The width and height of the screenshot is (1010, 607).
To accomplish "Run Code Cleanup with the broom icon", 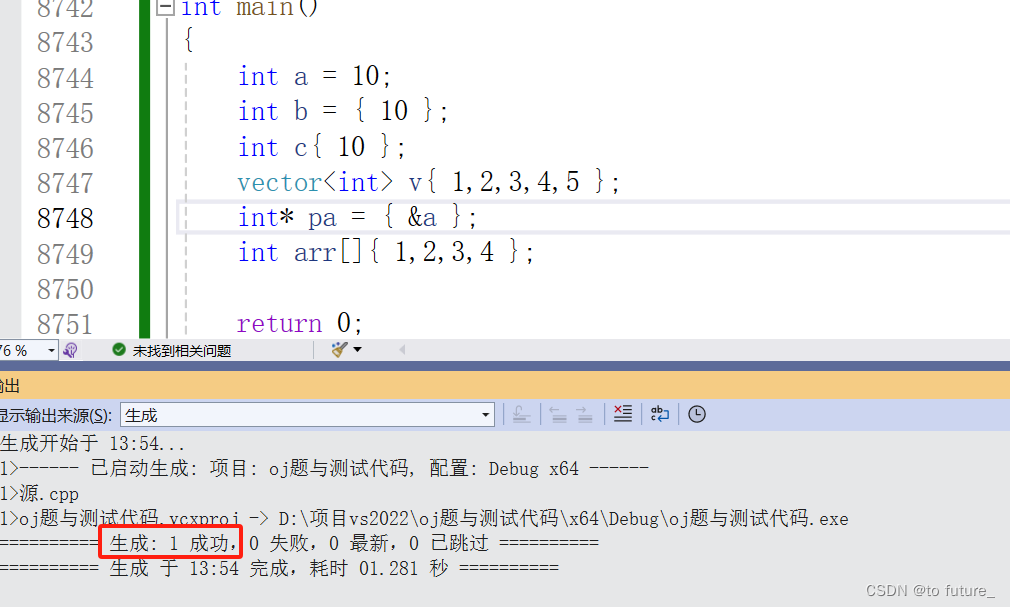I will (337, 348).
